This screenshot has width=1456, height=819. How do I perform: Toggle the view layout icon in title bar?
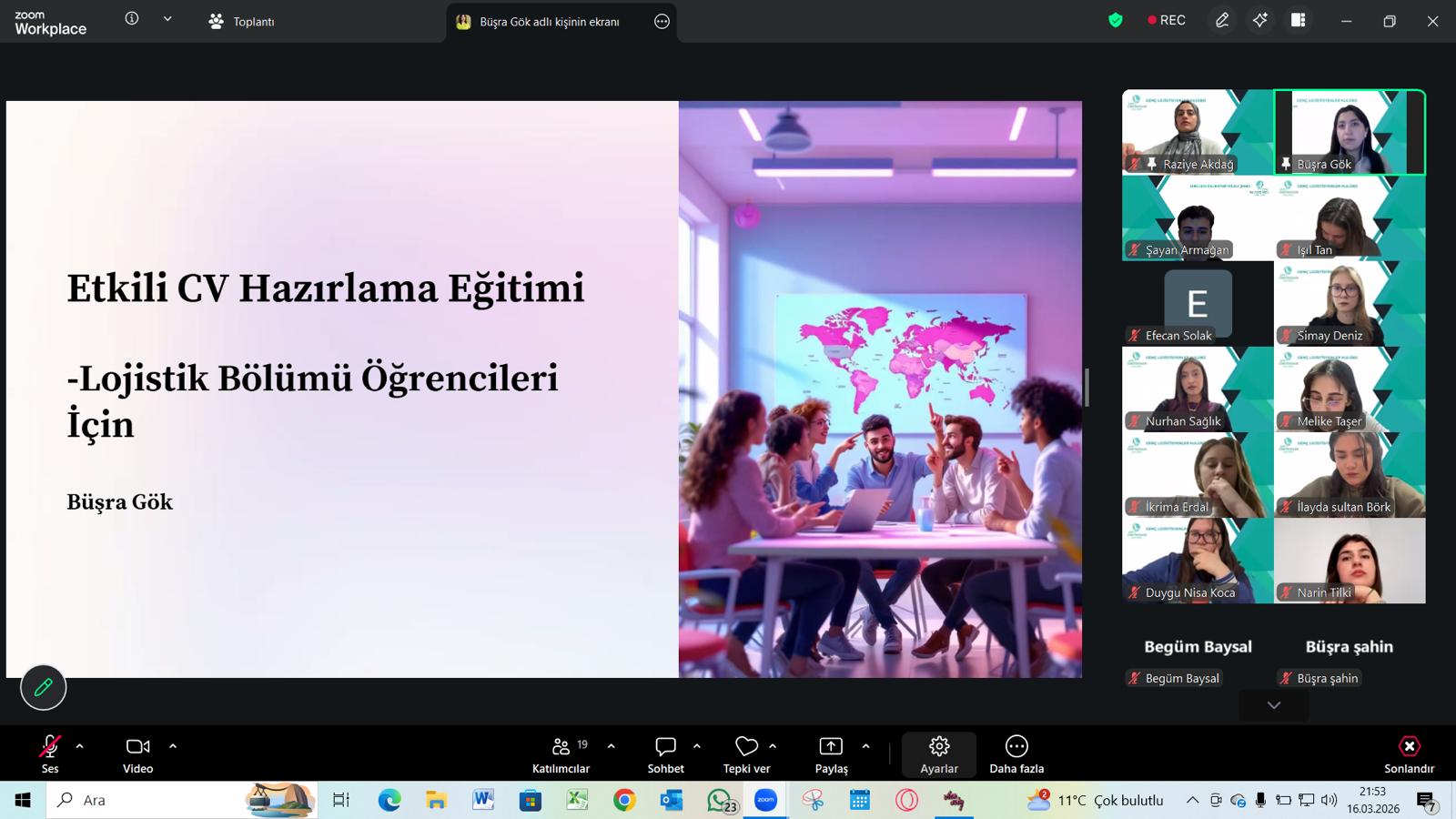point(1299,21)
